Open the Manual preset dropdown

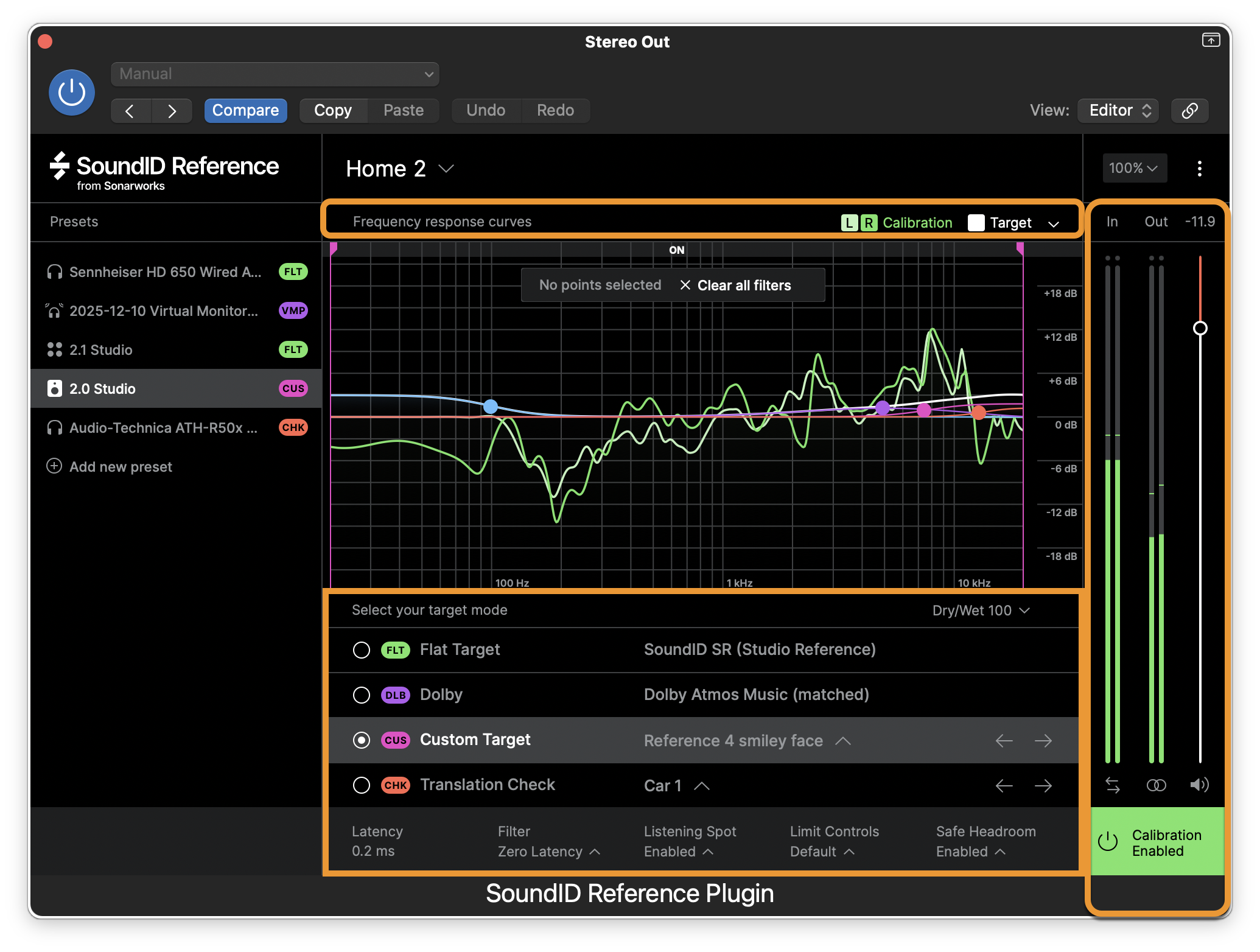coord(275,74)
